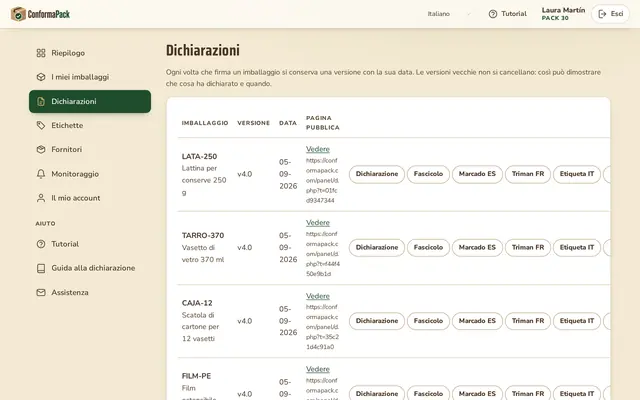Go to Riepilogo in the sidebar
Screen dimensions: 640x400
[90, 53]
